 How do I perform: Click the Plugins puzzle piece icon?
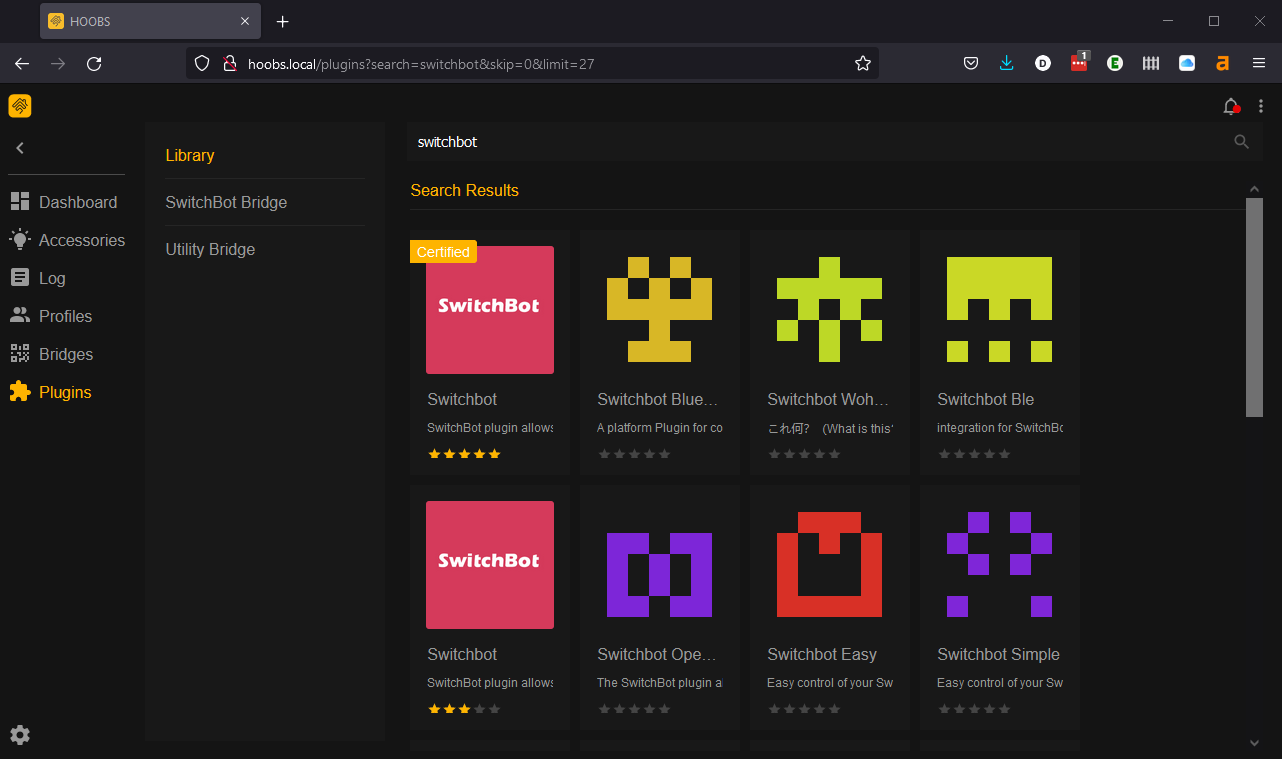coord(20,392)
